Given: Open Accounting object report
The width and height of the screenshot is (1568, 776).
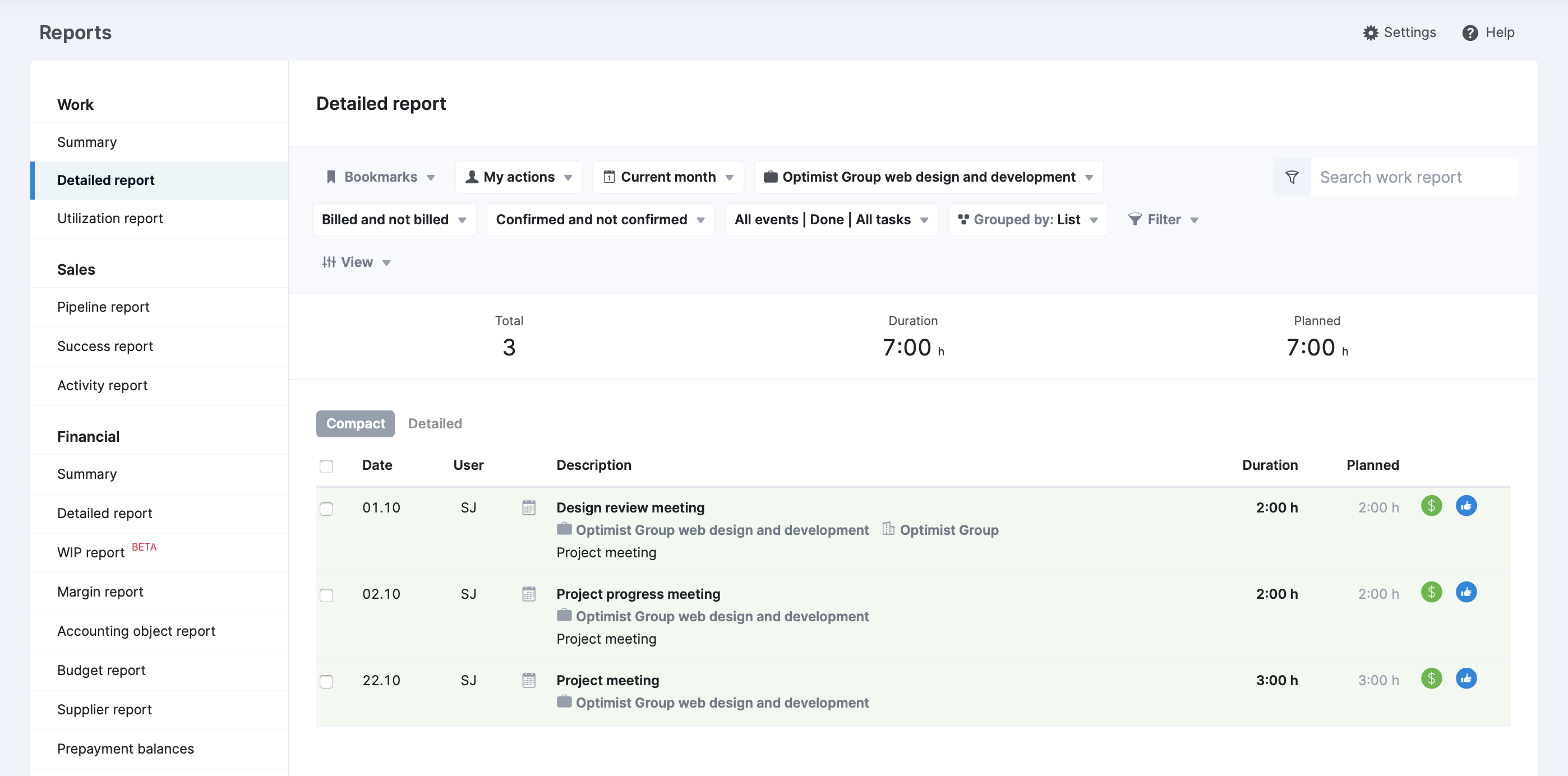Looking at the screenshot, I should [x=159, y=631].
